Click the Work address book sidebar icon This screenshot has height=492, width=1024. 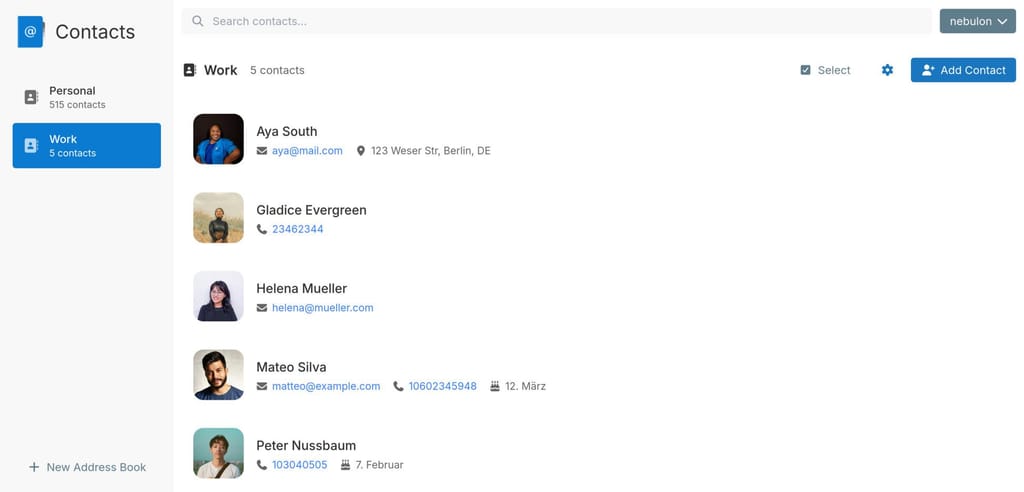coord(31,146)
